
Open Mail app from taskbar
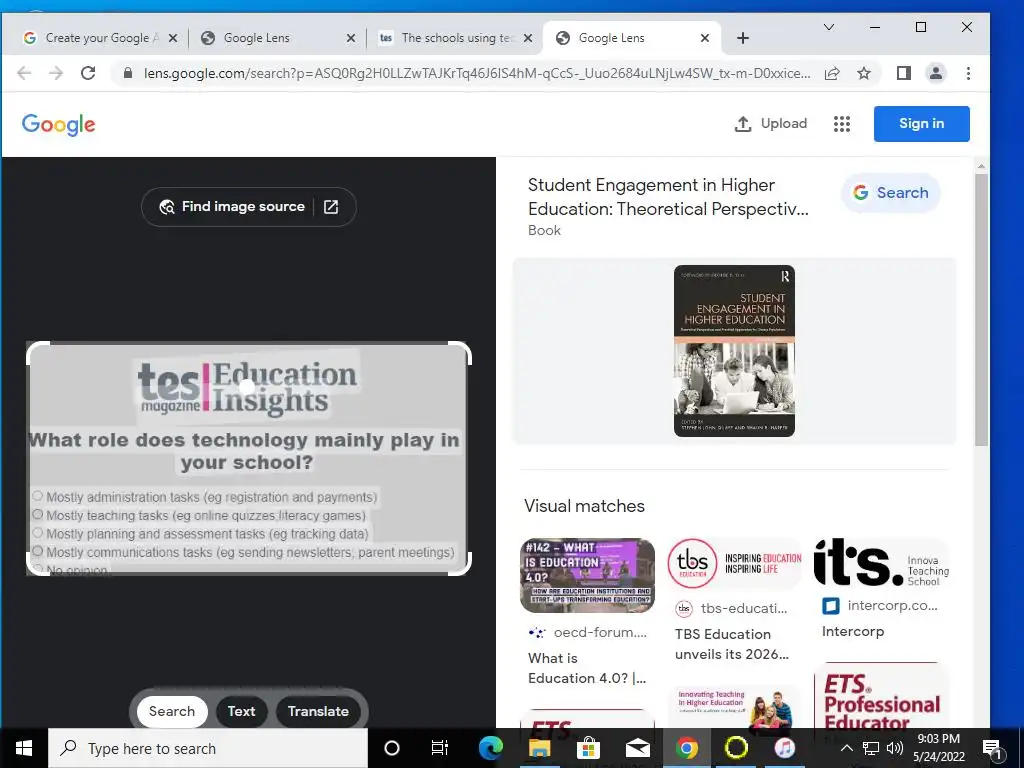(637, 748)
